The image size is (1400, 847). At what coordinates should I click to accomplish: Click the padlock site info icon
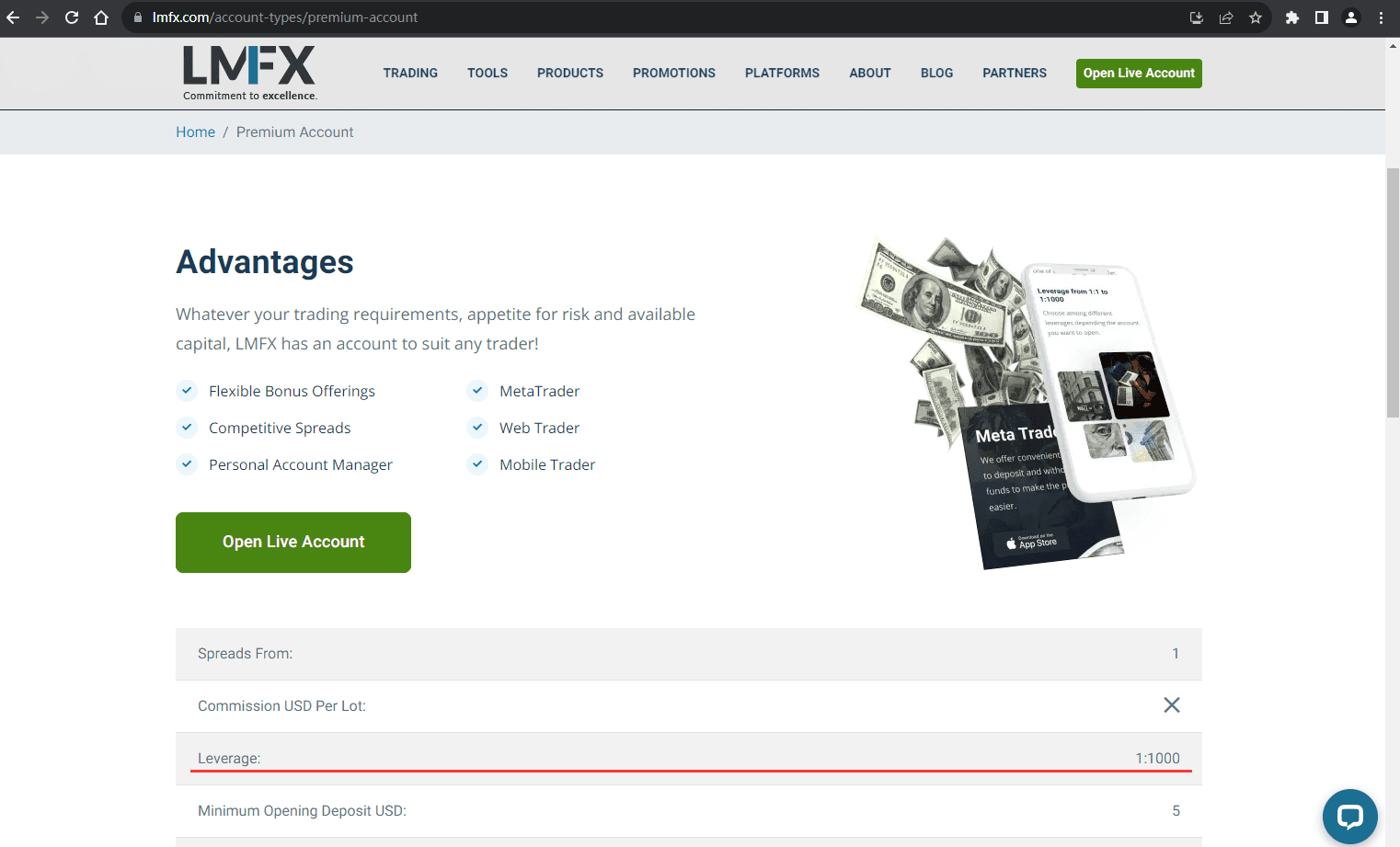tap(138, 17)
